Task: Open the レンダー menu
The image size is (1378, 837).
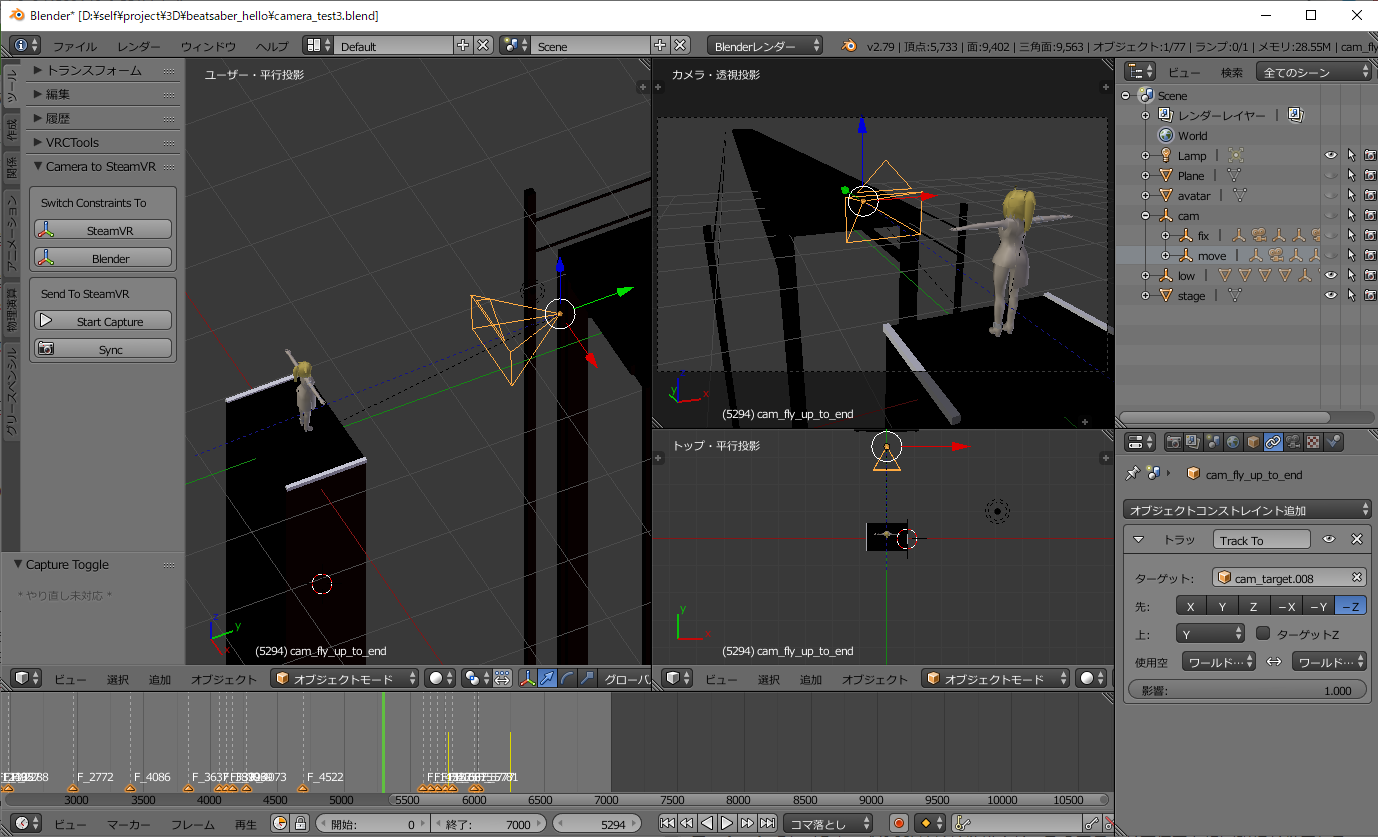Action: [x=138, y=46]
